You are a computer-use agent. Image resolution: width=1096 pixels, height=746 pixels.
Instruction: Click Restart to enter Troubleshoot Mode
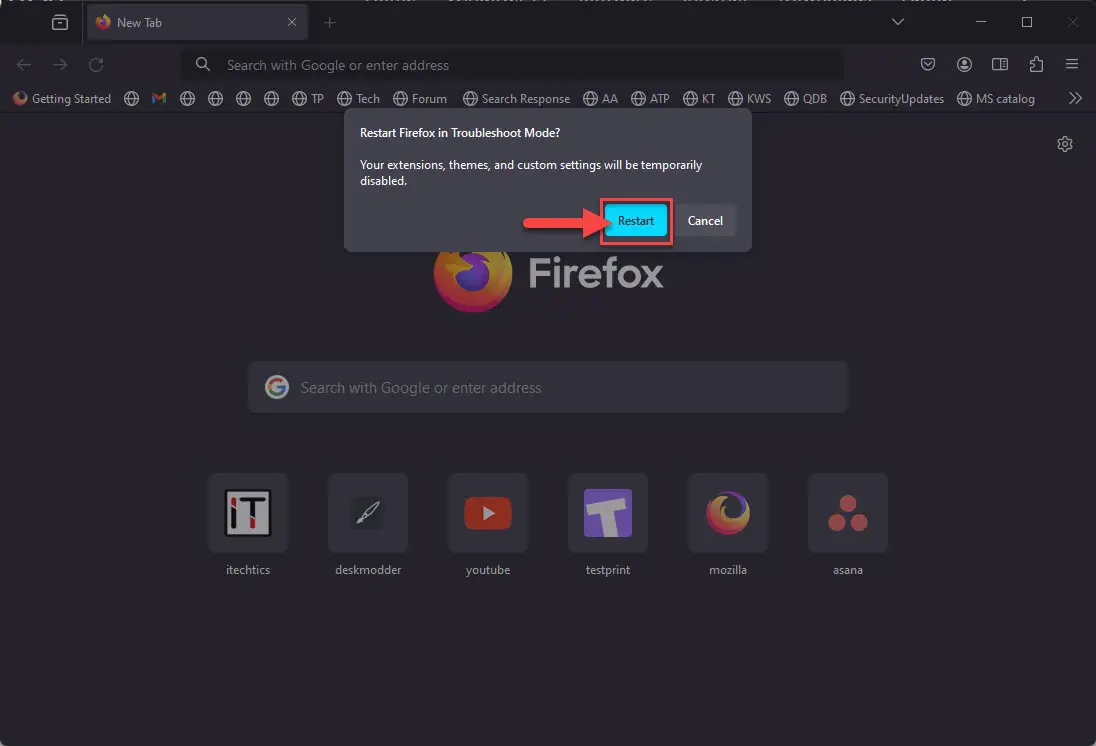click(636, 220)
